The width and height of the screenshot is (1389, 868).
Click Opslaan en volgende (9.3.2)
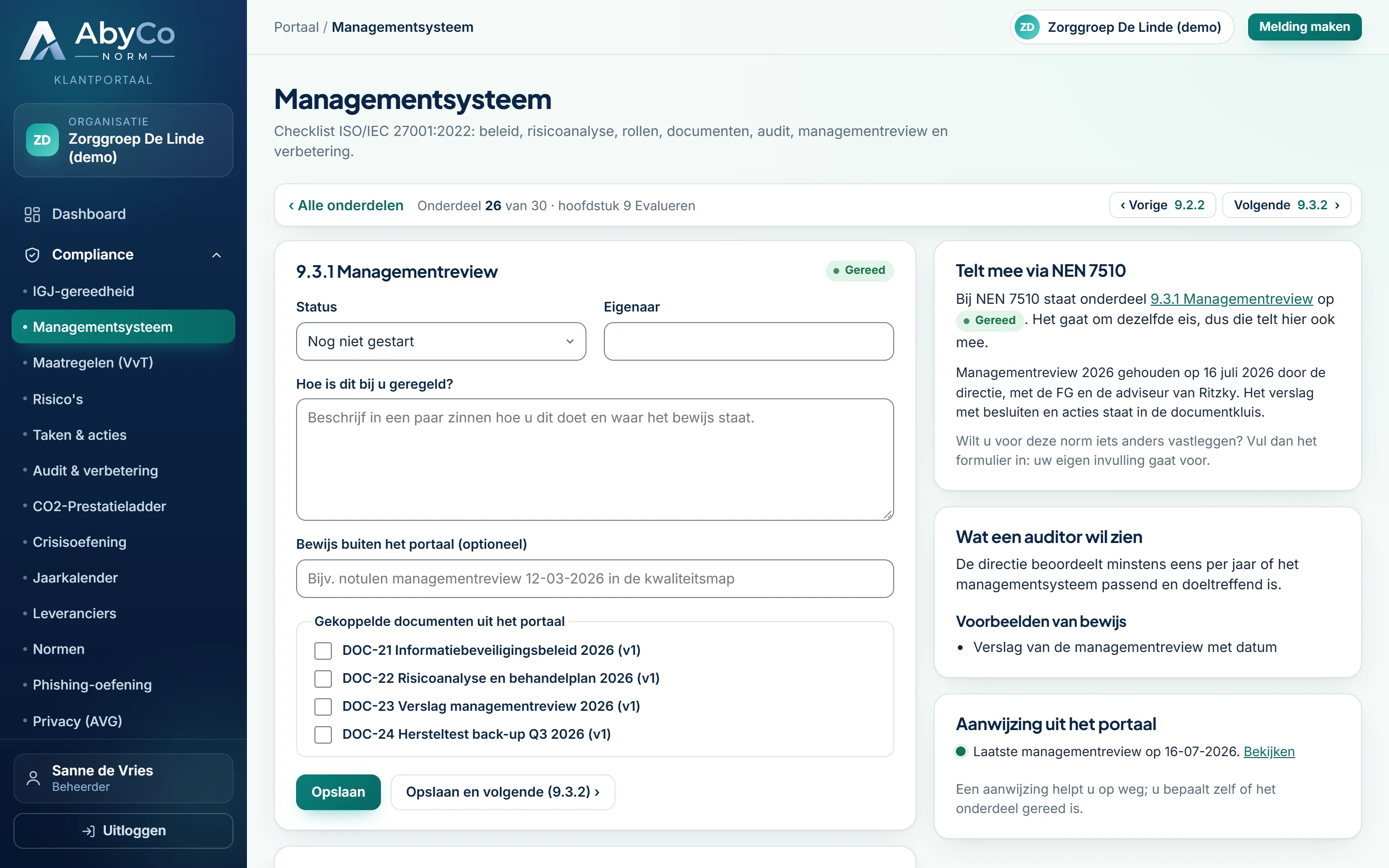tap(502, 792)
